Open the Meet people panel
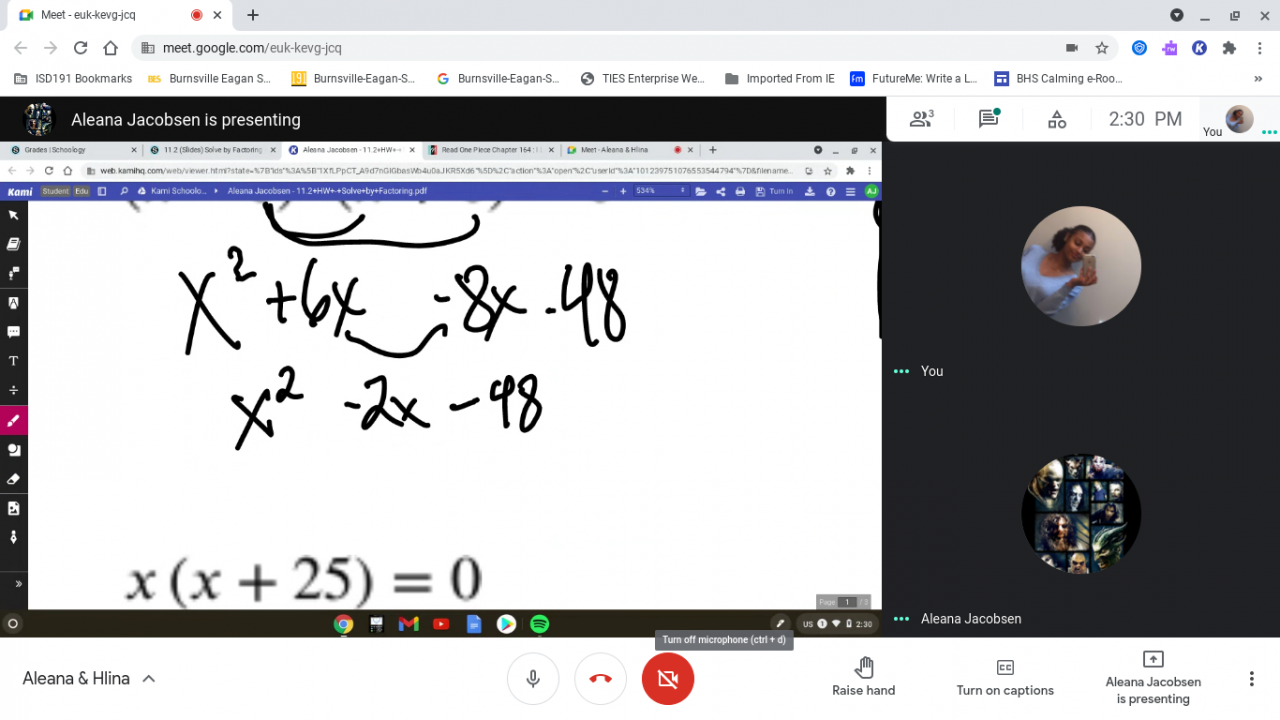This screenshot has width=1280, height=720. click(921, 119)
